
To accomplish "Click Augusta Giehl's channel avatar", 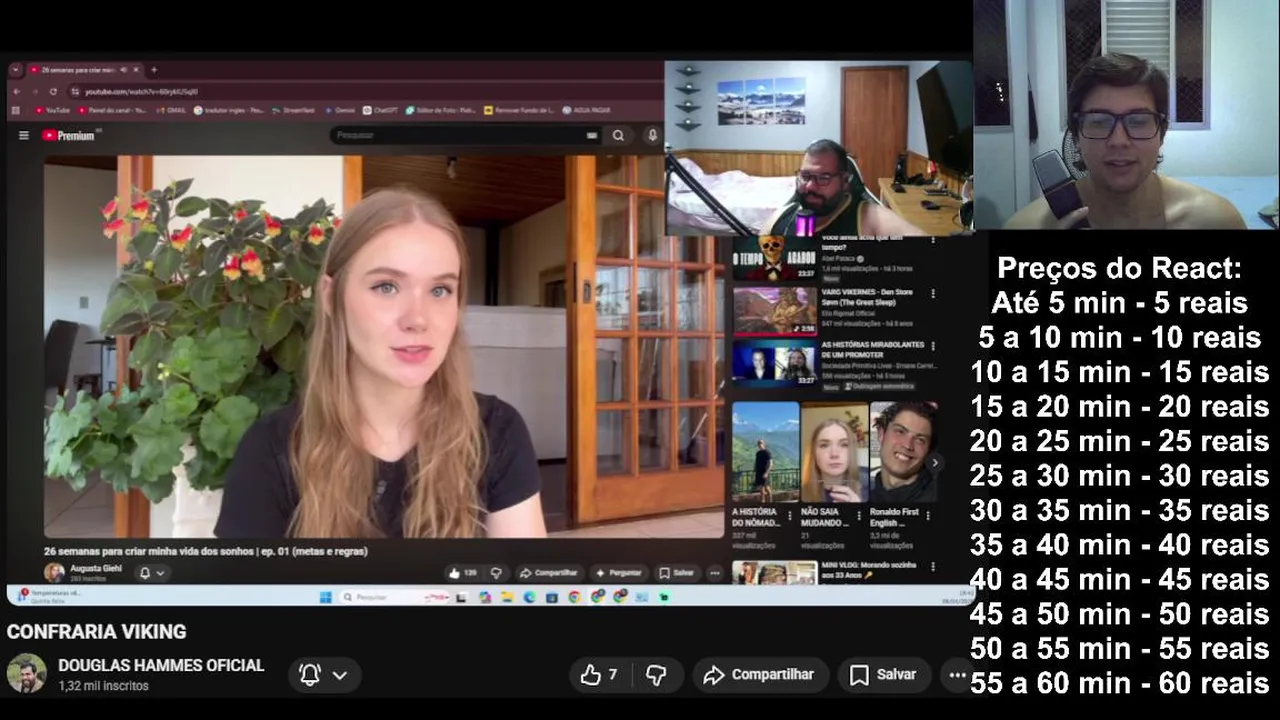I will (x=54, y=572).
